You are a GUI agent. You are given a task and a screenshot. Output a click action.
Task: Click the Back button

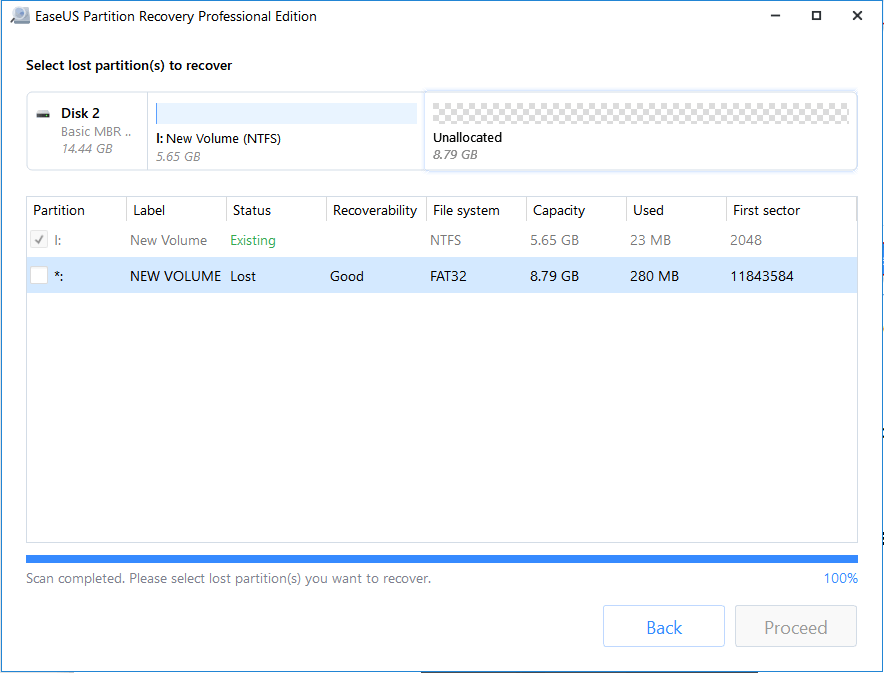(663, 626)
